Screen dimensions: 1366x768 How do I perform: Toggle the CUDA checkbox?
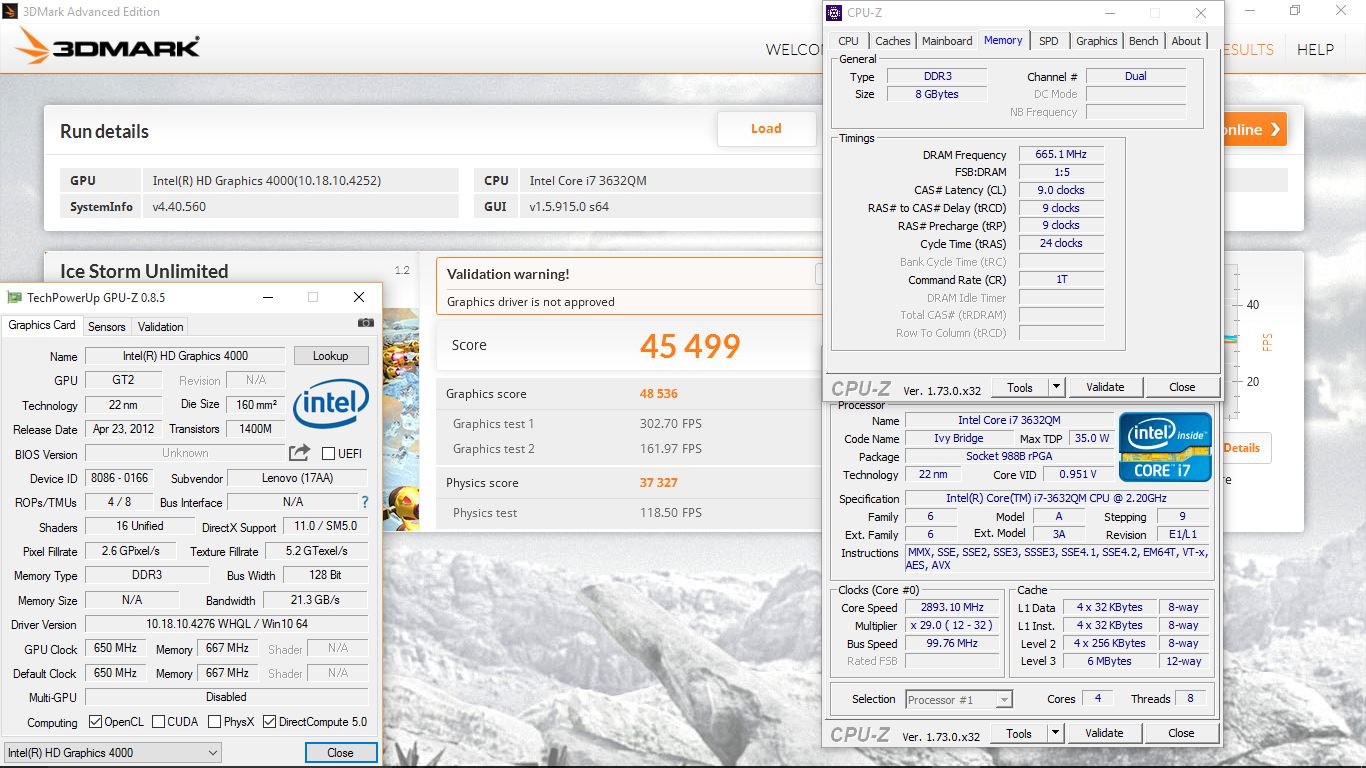(160, 722)
